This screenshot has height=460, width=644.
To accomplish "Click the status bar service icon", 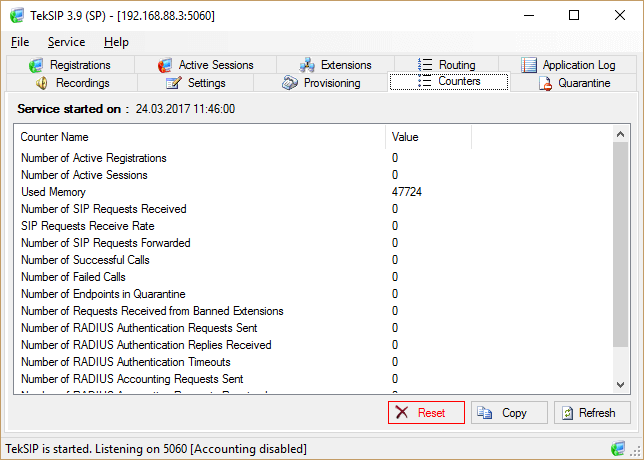I will (618, 448).
